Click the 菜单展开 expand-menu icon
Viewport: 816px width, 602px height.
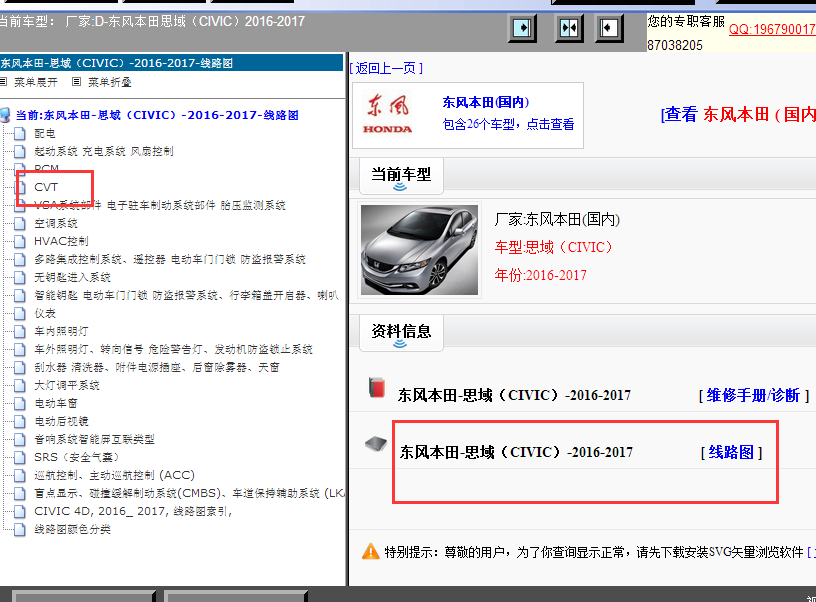coord(3,82)
